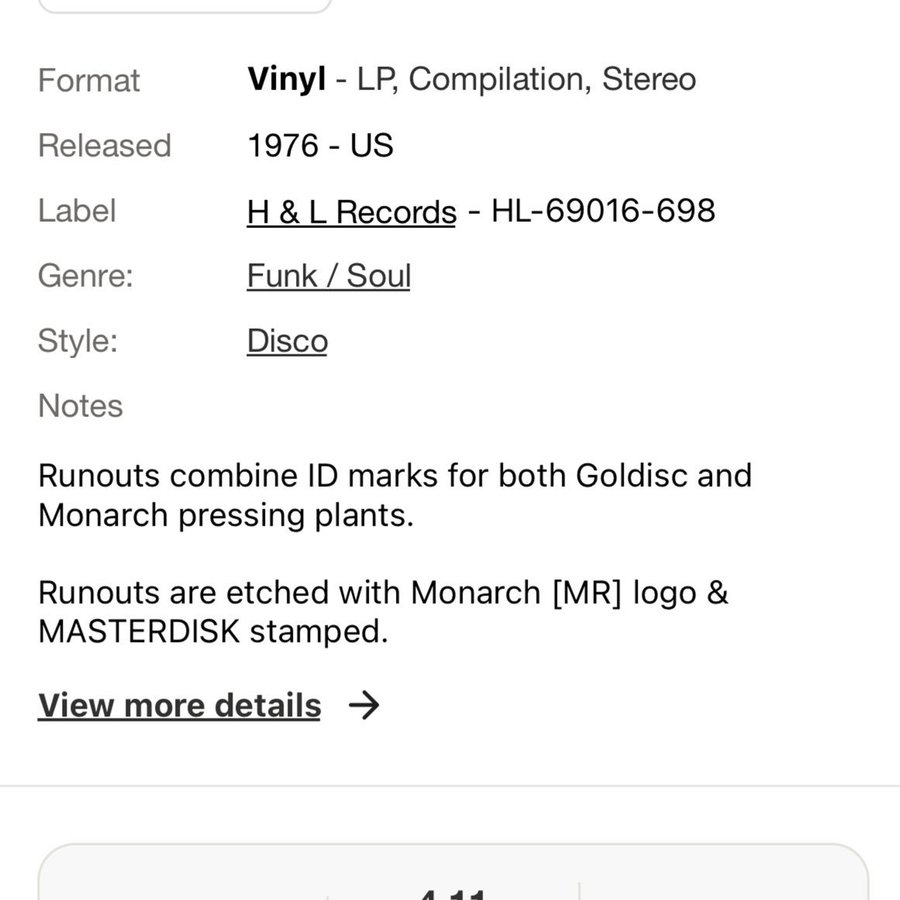The image size is (900, 900).
Task: Click the arrow icon beside View more details
Action: pos(364,706)
